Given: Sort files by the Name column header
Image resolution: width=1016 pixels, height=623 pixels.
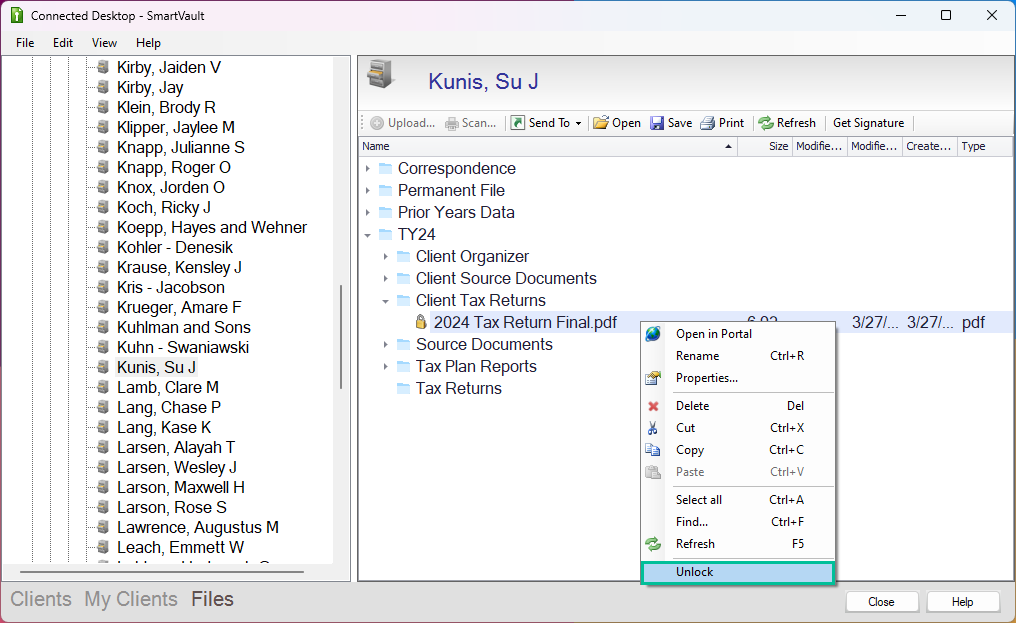Looking at the screenshot, I should 547,146.
